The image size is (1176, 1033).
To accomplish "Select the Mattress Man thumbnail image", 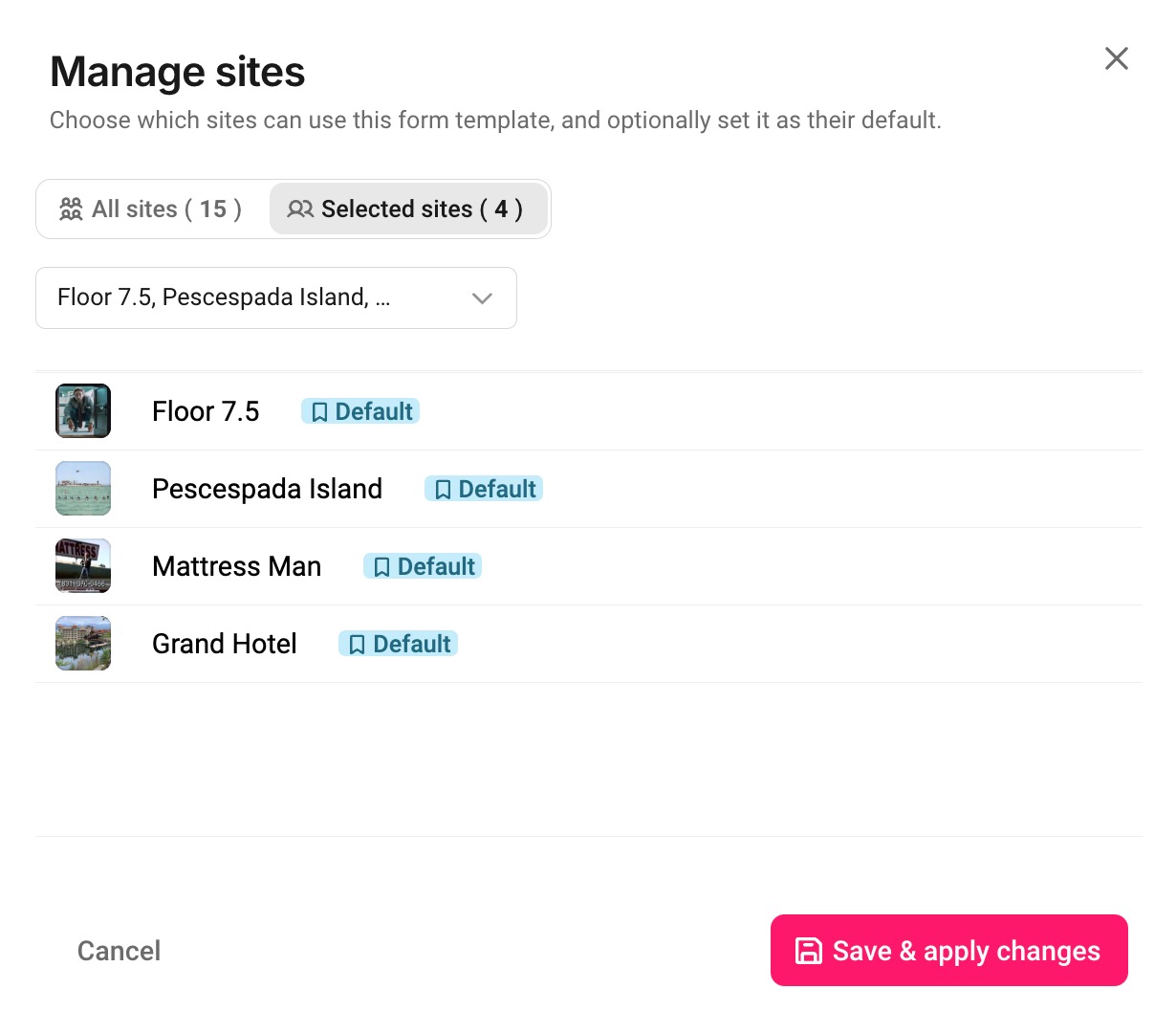I will click(x=83, y=566).
